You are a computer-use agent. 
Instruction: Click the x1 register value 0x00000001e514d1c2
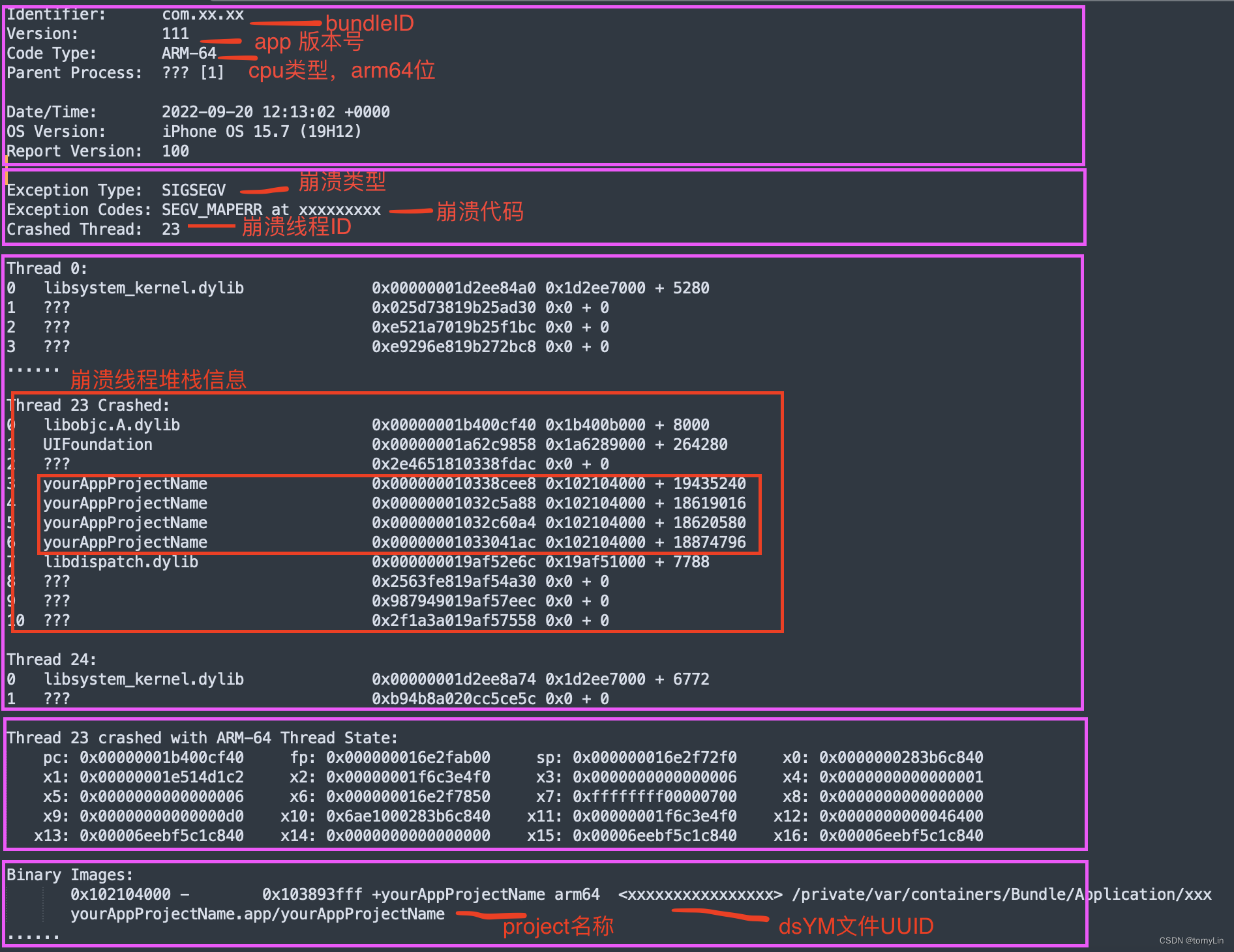pyautogui.click(x=162, y=777)
